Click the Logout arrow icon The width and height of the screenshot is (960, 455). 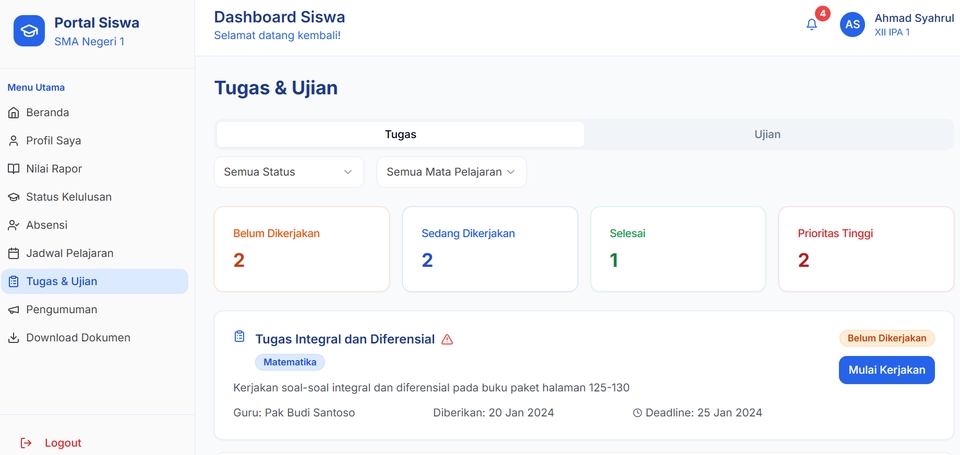point(26,443)
